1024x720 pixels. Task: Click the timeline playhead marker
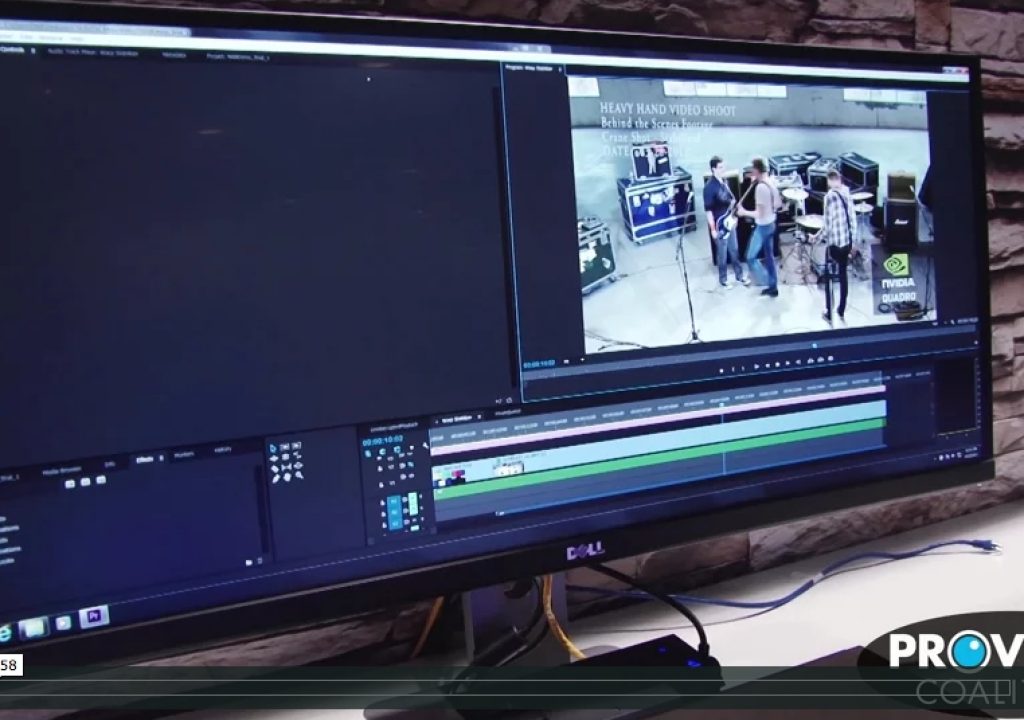(722, 405)
